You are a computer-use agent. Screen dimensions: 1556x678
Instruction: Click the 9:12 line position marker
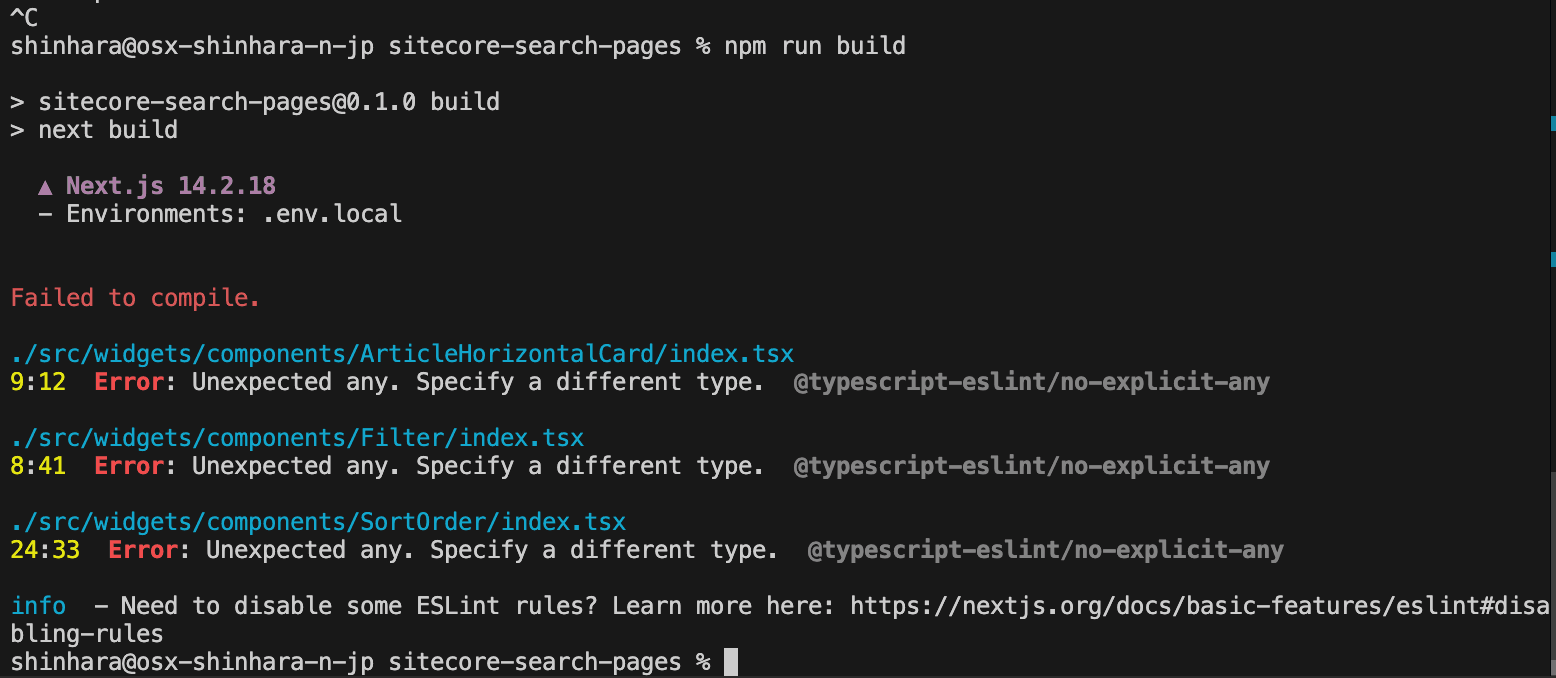pos(37,382)
